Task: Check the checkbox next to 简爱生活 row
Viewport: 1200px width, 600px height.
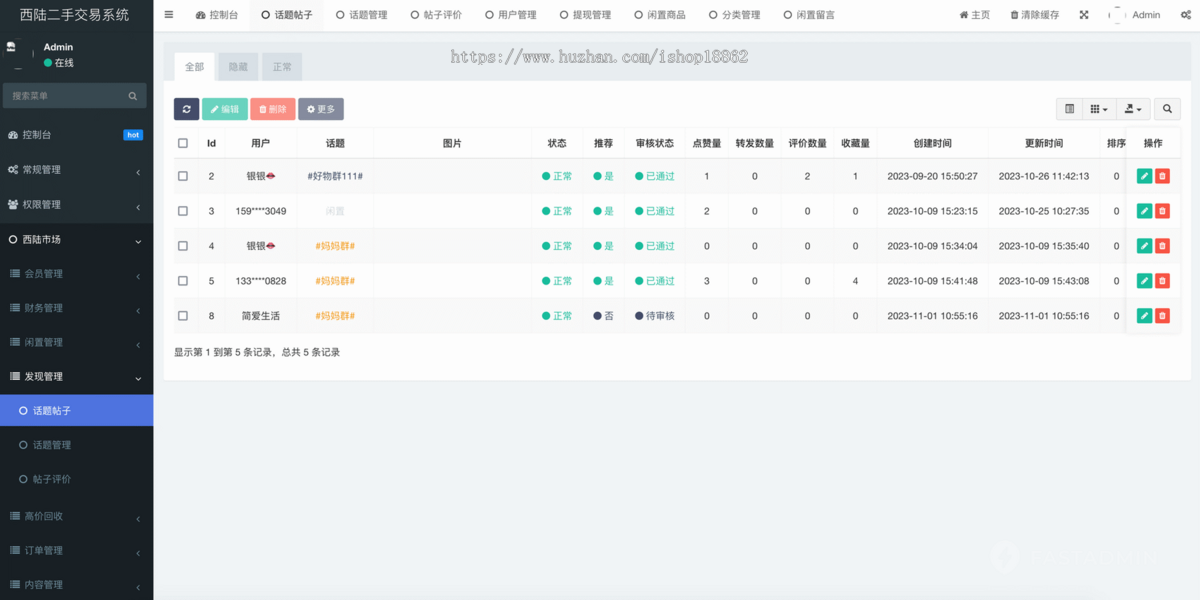Action: click(x=183, y=315)
